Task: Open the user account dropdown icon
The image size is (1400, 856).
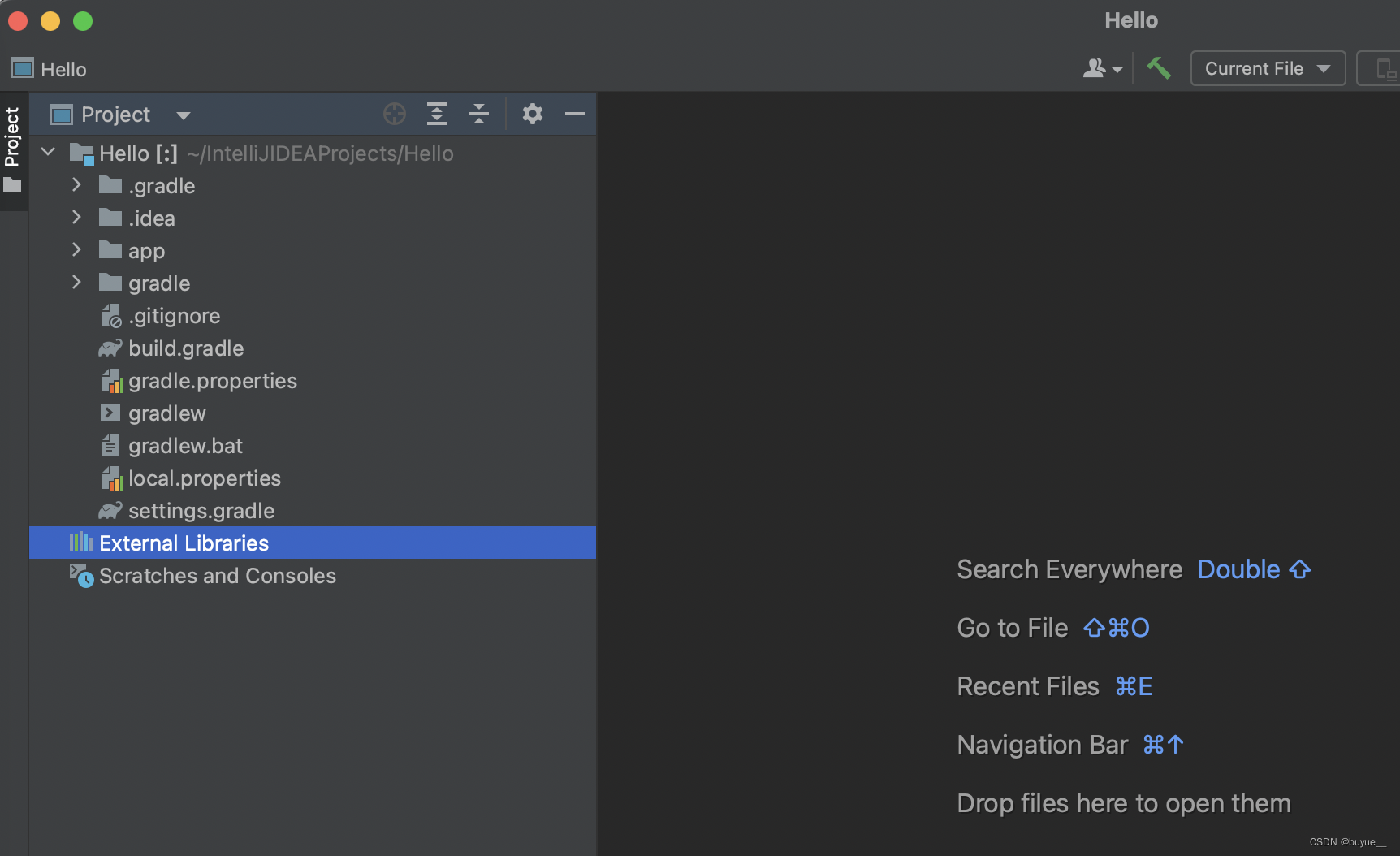Action: click(1103, 68)
